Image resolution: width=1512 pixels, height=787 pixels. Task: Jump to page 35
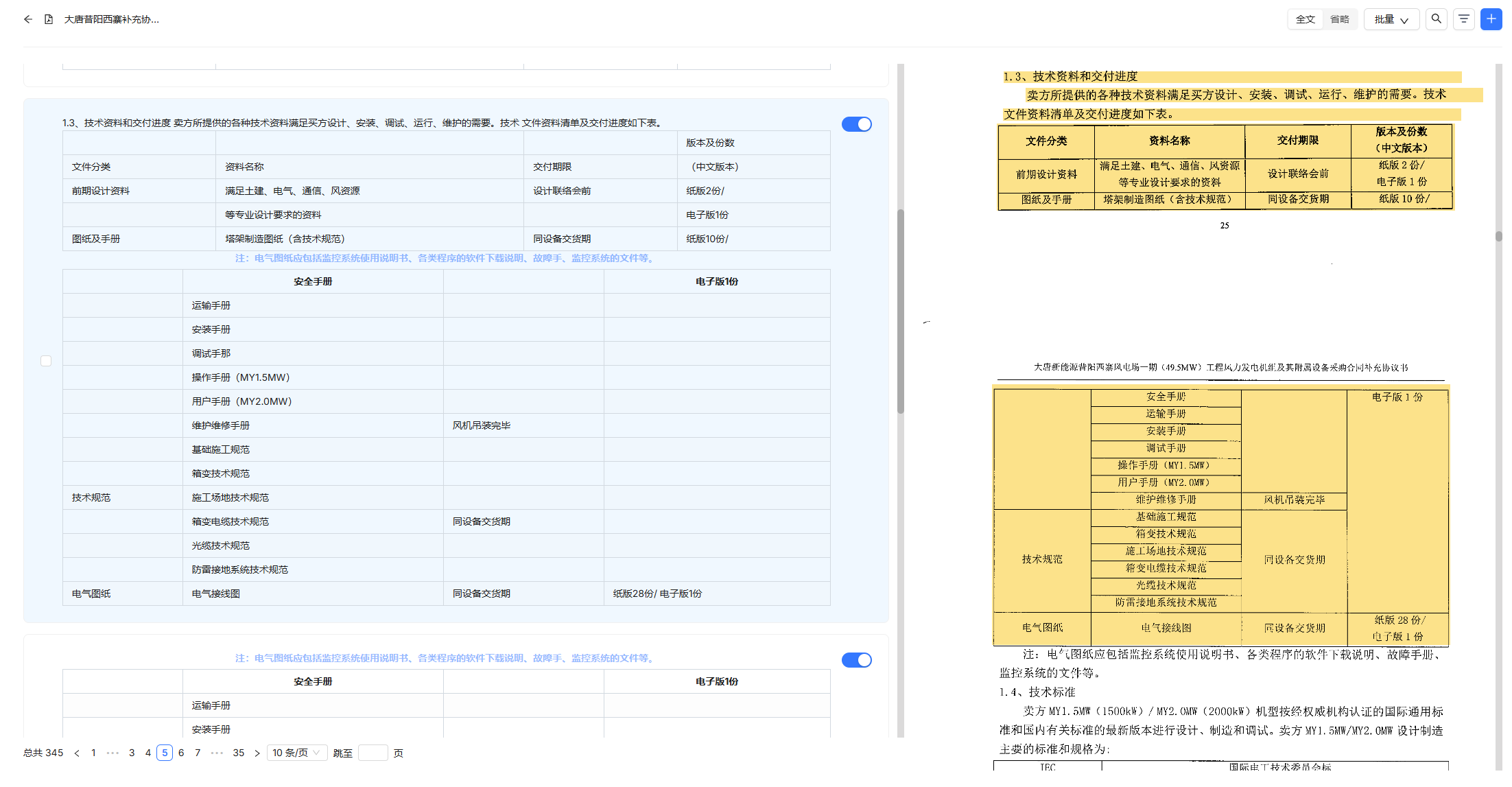tap(239, 753)
